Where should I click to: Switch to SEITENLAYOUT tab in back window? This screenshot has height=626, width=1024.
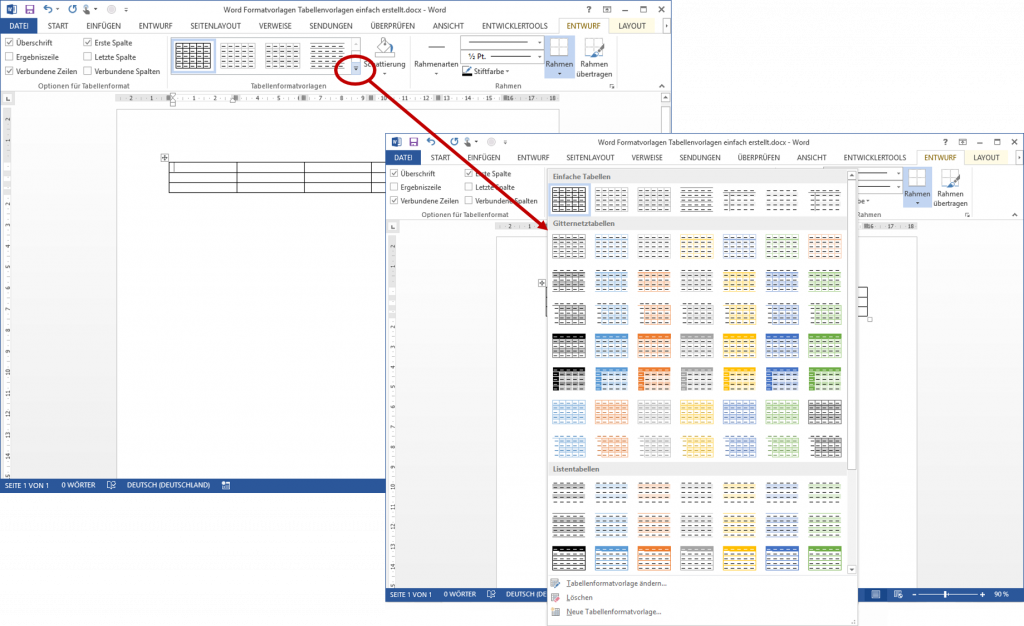tap(216, 26)
